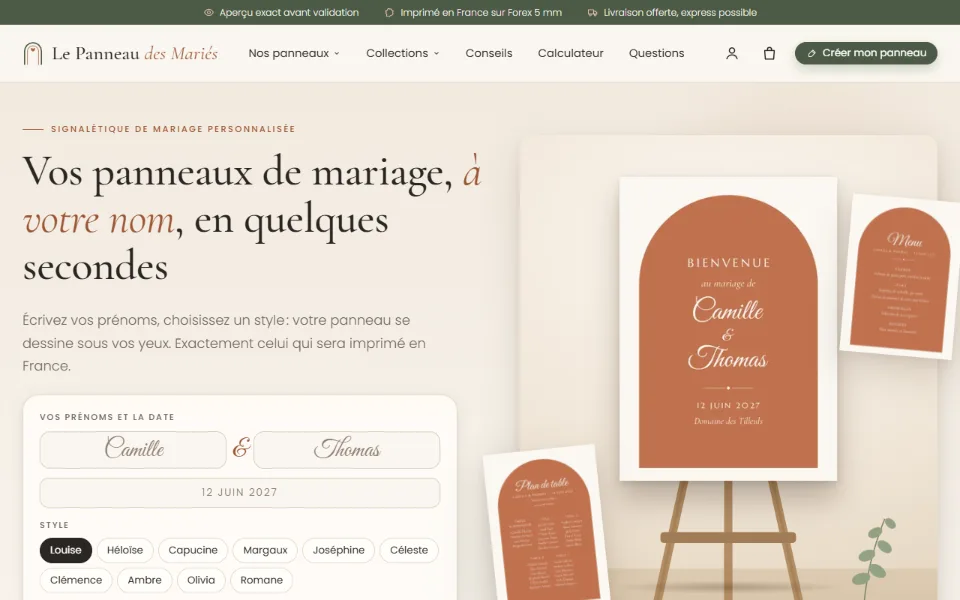Select the Héloïse style
The image size is (960, 600).
[x=125, y=550]
